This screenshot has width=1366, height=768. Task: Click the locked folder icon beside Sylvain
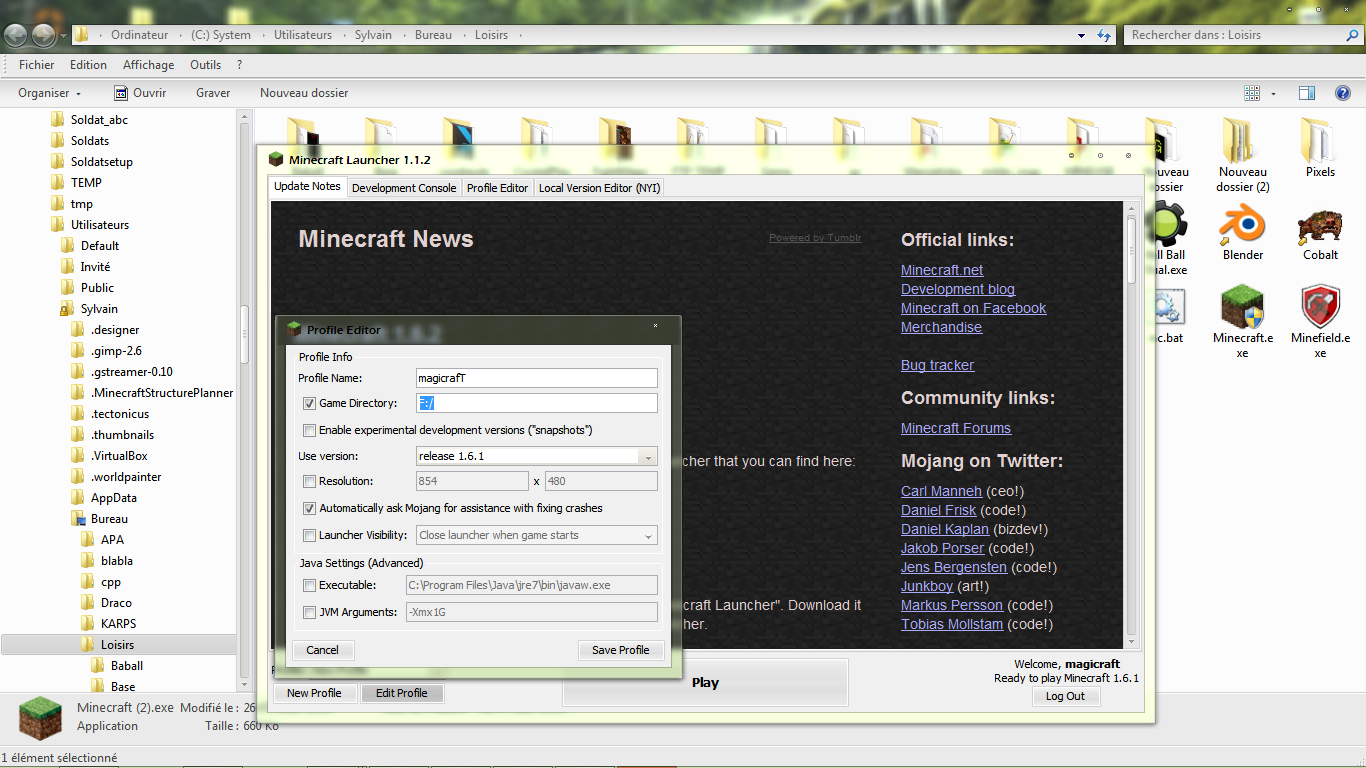pos(67,309)
